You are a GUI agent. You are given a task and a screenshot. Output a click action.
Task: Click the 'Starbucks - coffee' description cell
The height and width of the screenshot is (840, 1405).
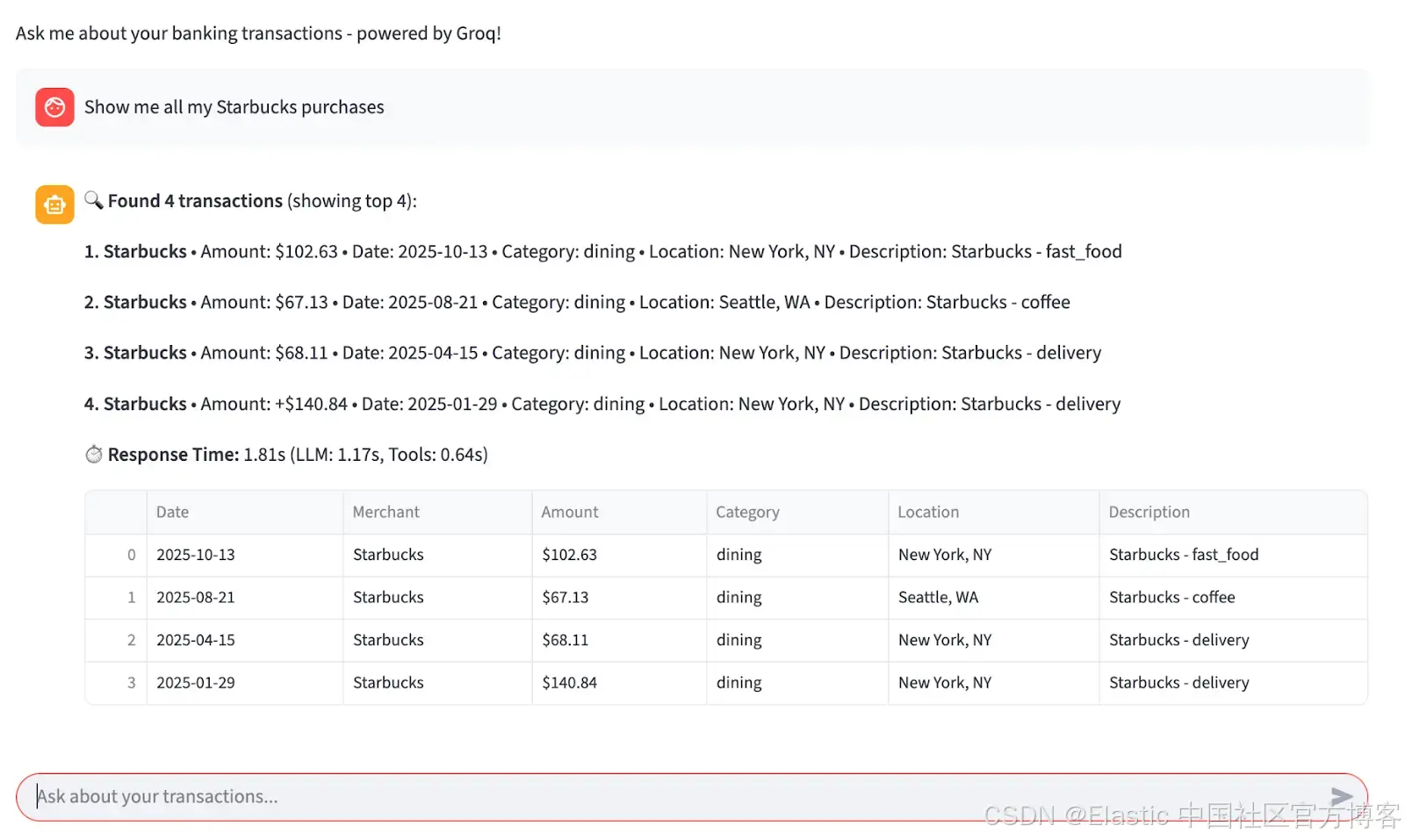point(1233,598)
